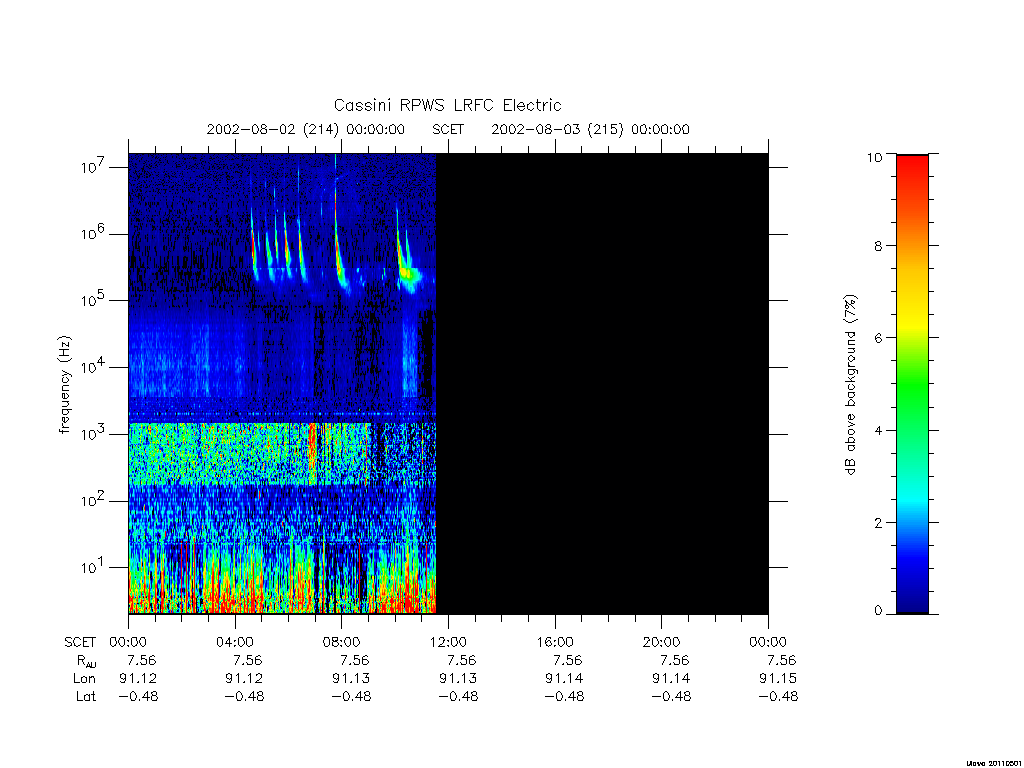The image size is (1024, 768).
Task: Click the colorbar tick value '6'
Action: (878, 338)
